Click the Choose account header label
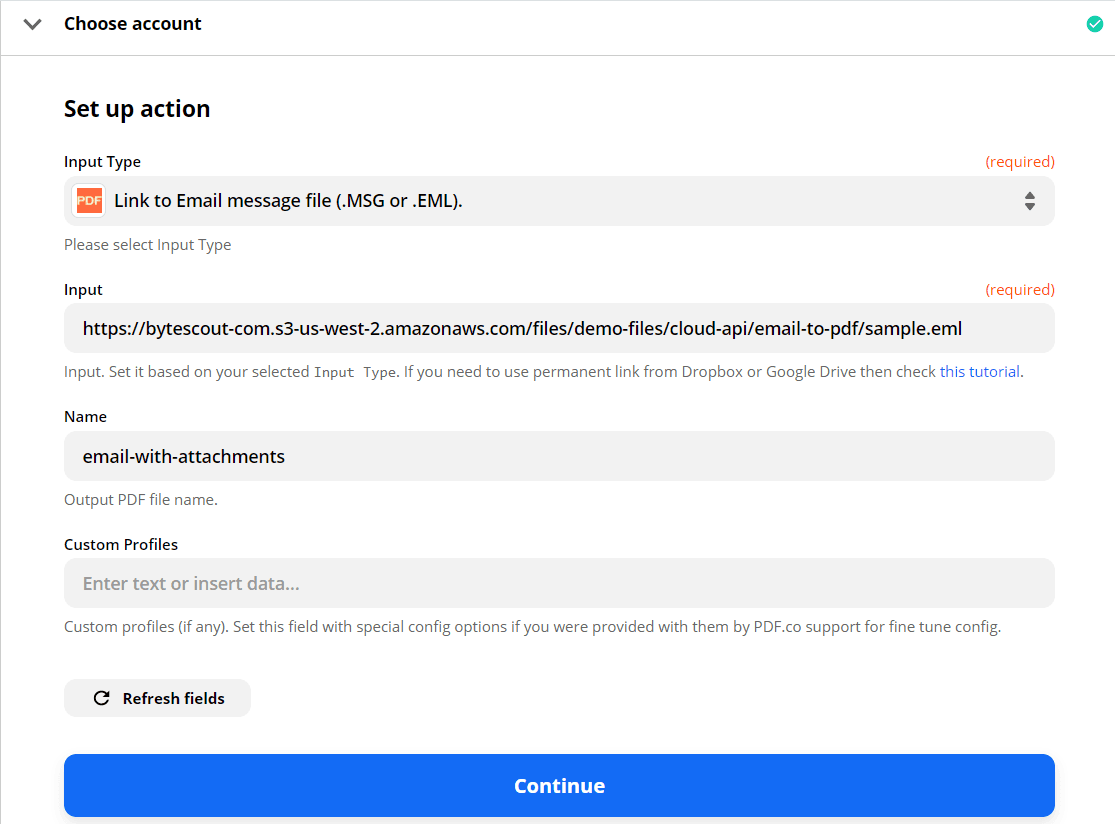 132,23
